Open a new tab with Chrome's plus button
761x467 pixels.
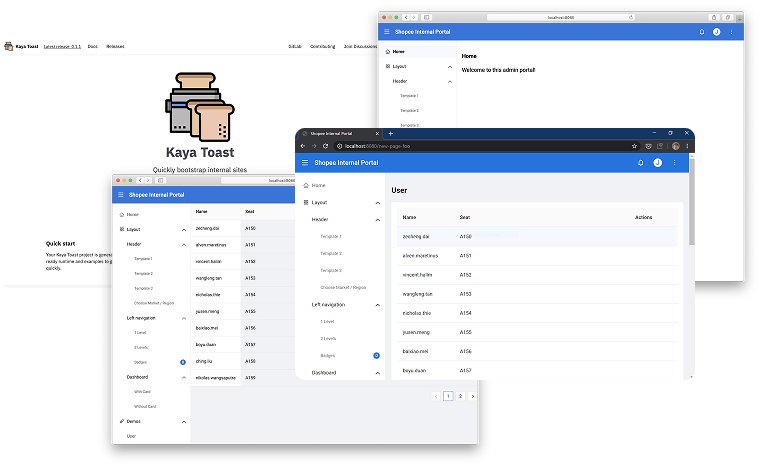390,133
